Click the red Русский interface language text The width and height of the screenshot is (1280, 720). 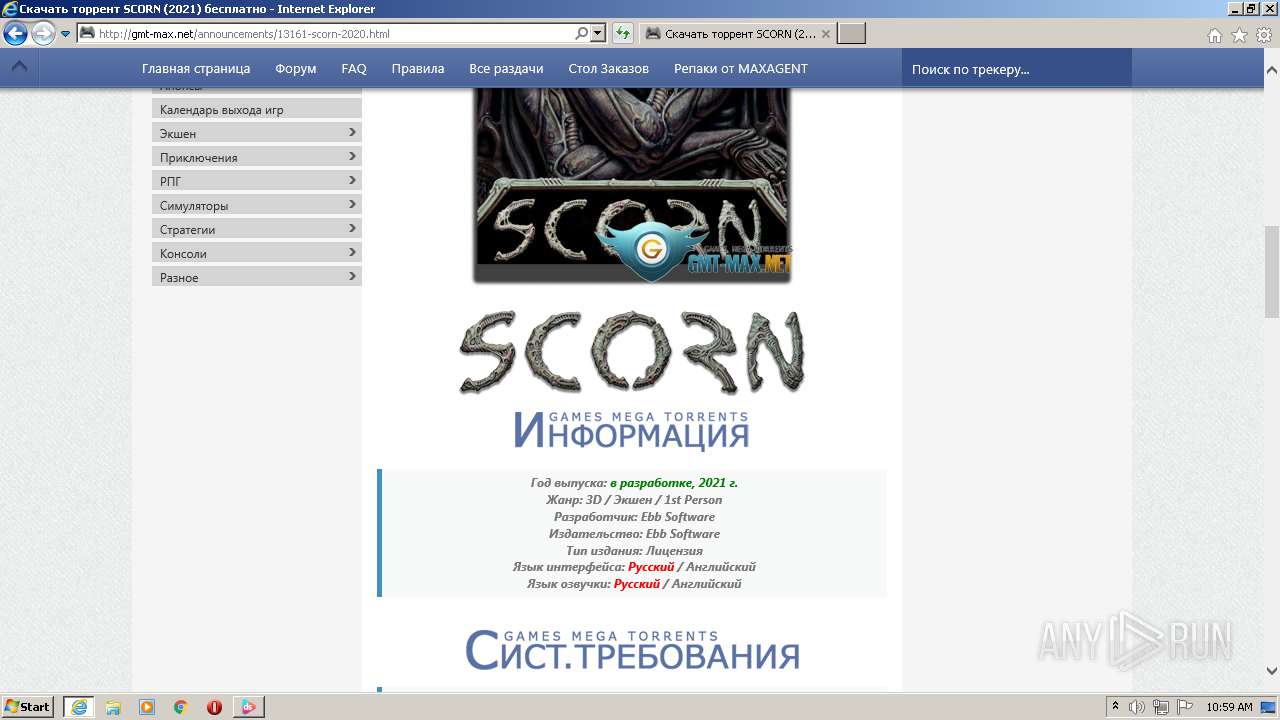[x=651, y=567]
